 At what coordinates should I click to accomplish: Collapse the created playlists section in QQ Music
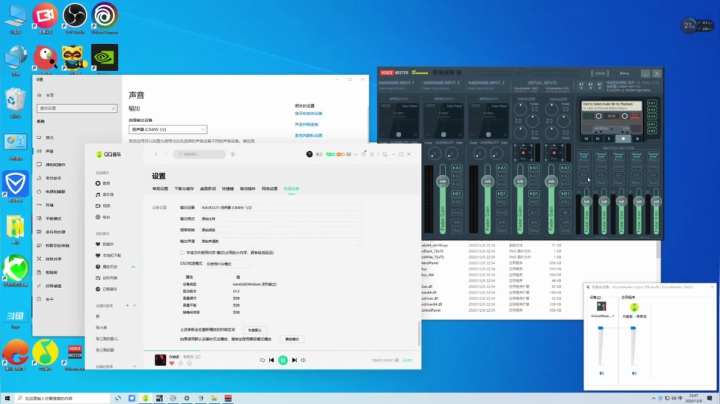point(134,305)
